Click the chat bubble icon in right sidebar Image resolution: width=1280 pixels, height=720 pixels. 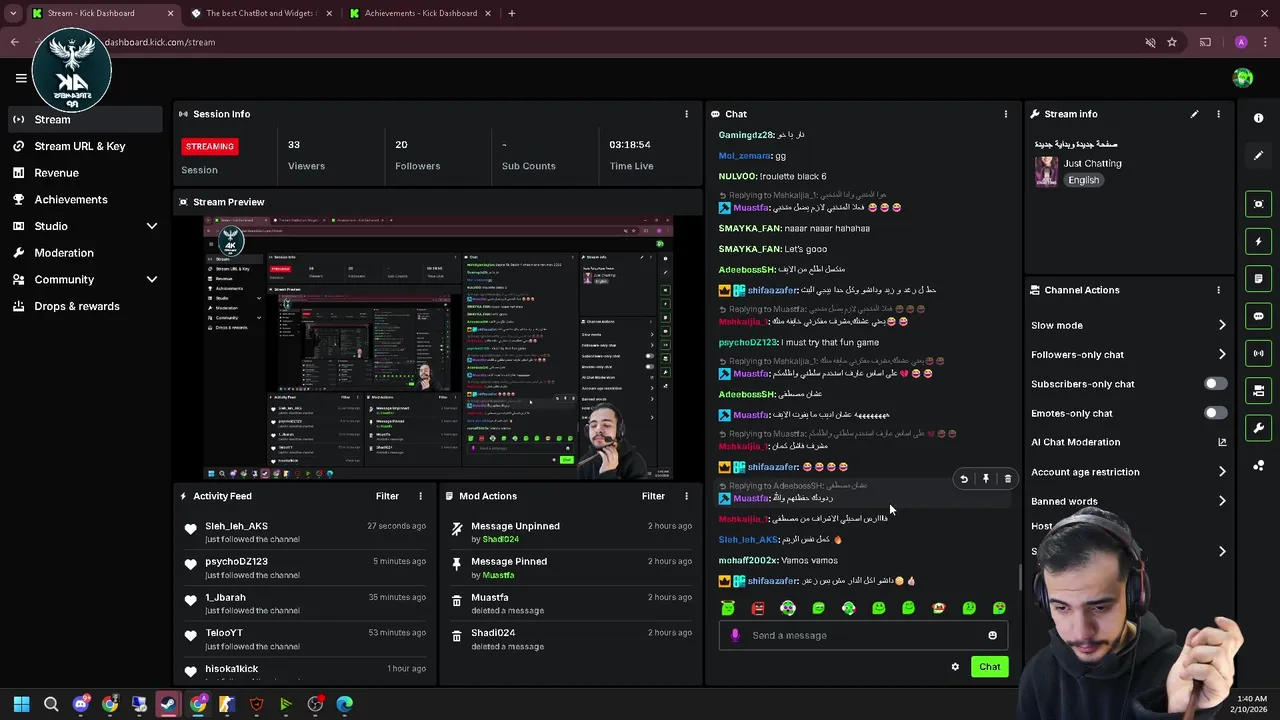[x=1259, y=316]
